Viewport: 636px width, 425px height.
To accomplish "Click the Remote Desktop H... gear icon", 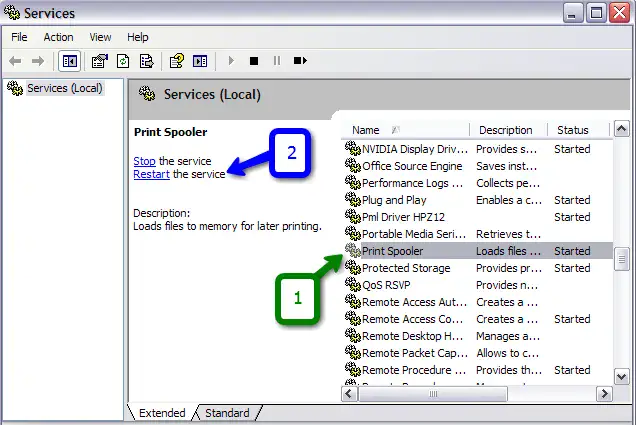I will pyautogui.click(x=353, y=336).
